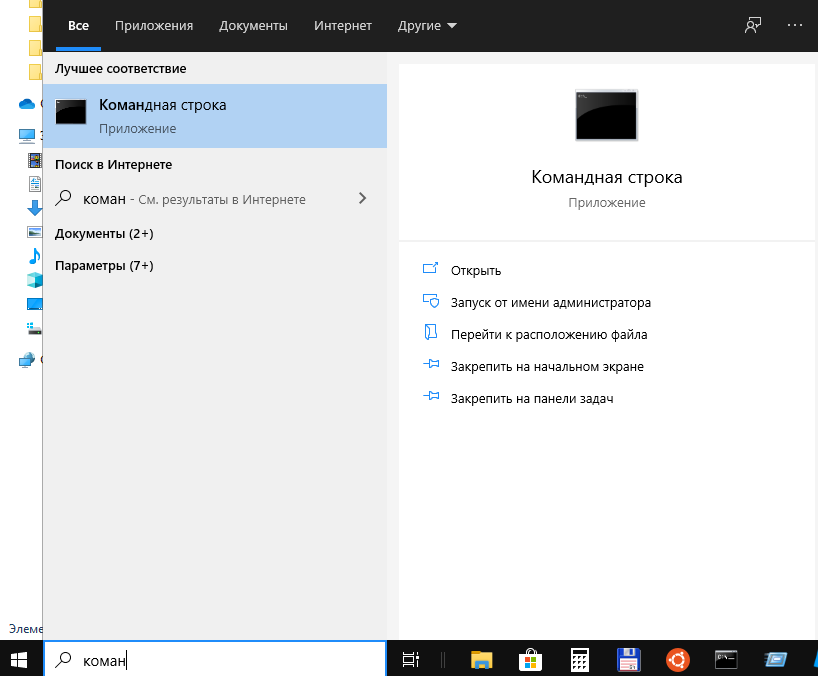This screenshot has height=676, width=818.
Task: Open Microsoft Store from the taskbar
Action: point(531,659)
